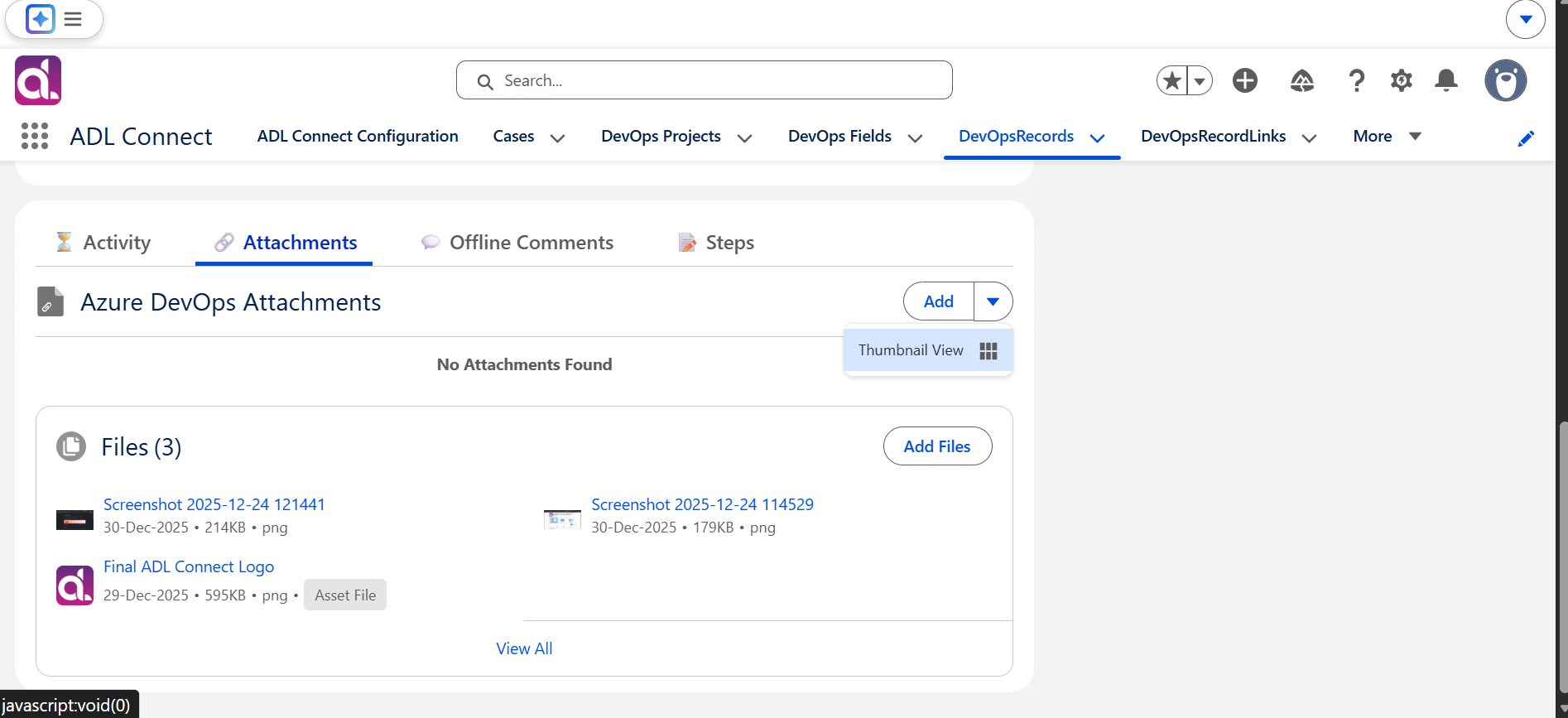Open the hamburger menu at top left

(73, 19)
